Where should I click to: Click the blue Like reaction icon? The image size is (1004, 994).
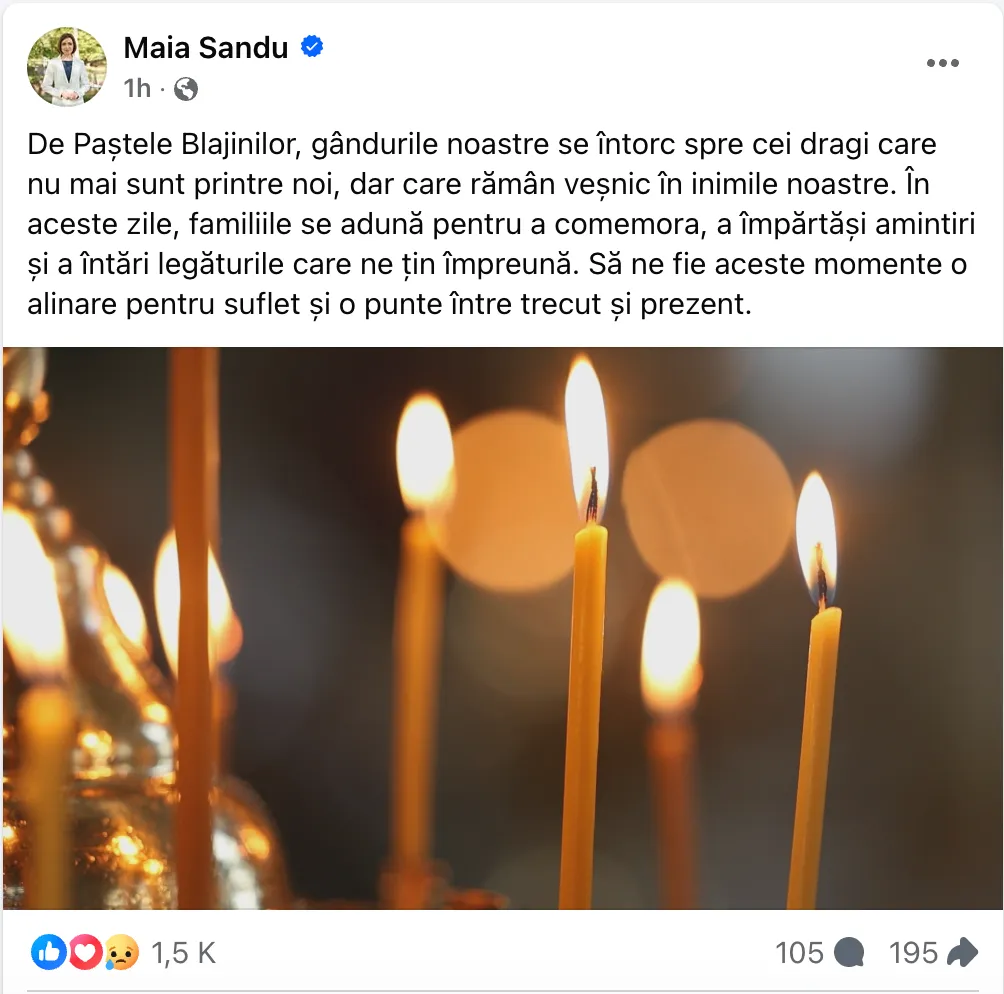[x=49, y=952]
